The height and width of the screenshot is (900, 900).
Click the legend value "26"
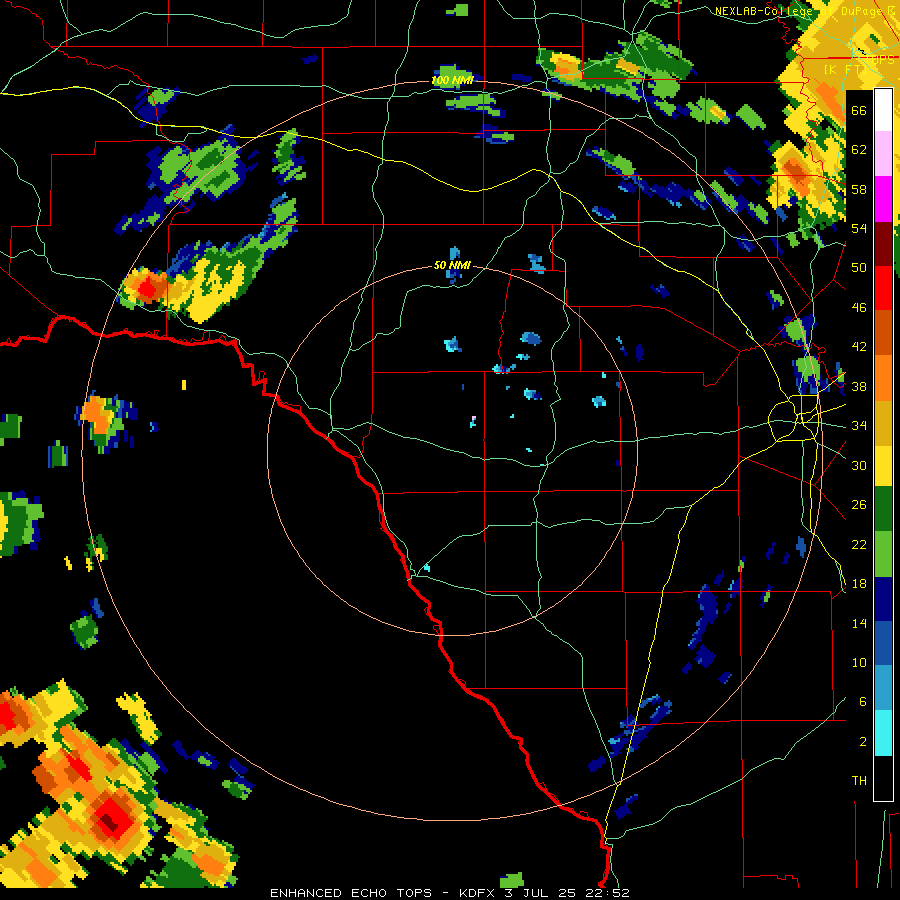coord(859,505)
